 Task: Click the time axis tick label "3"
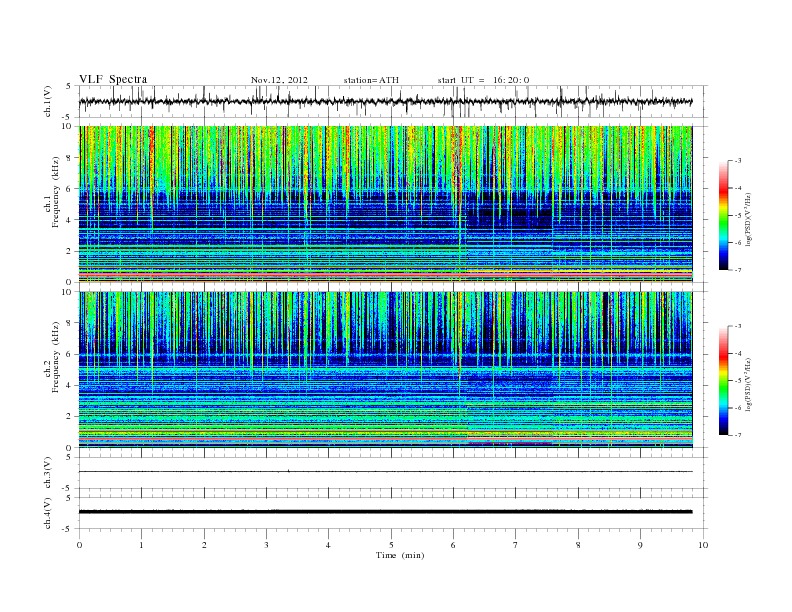point(266,545)
